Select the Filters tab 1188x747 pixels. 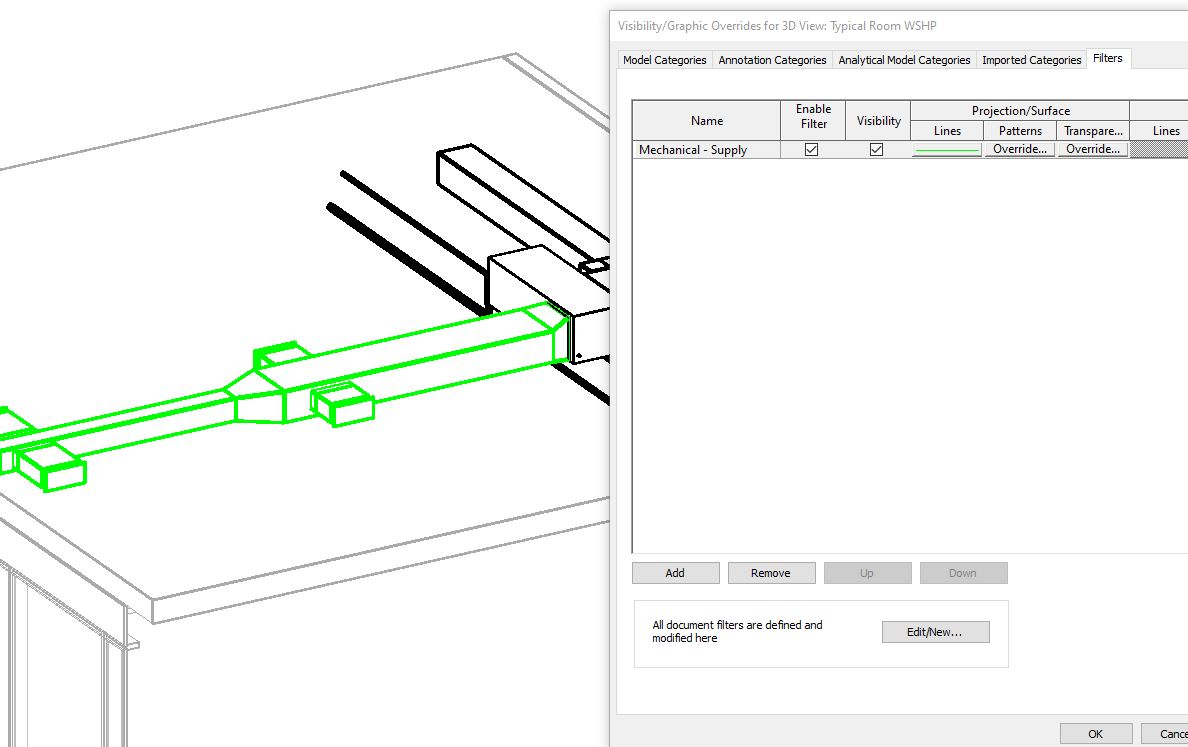(x=1108, y=57)
